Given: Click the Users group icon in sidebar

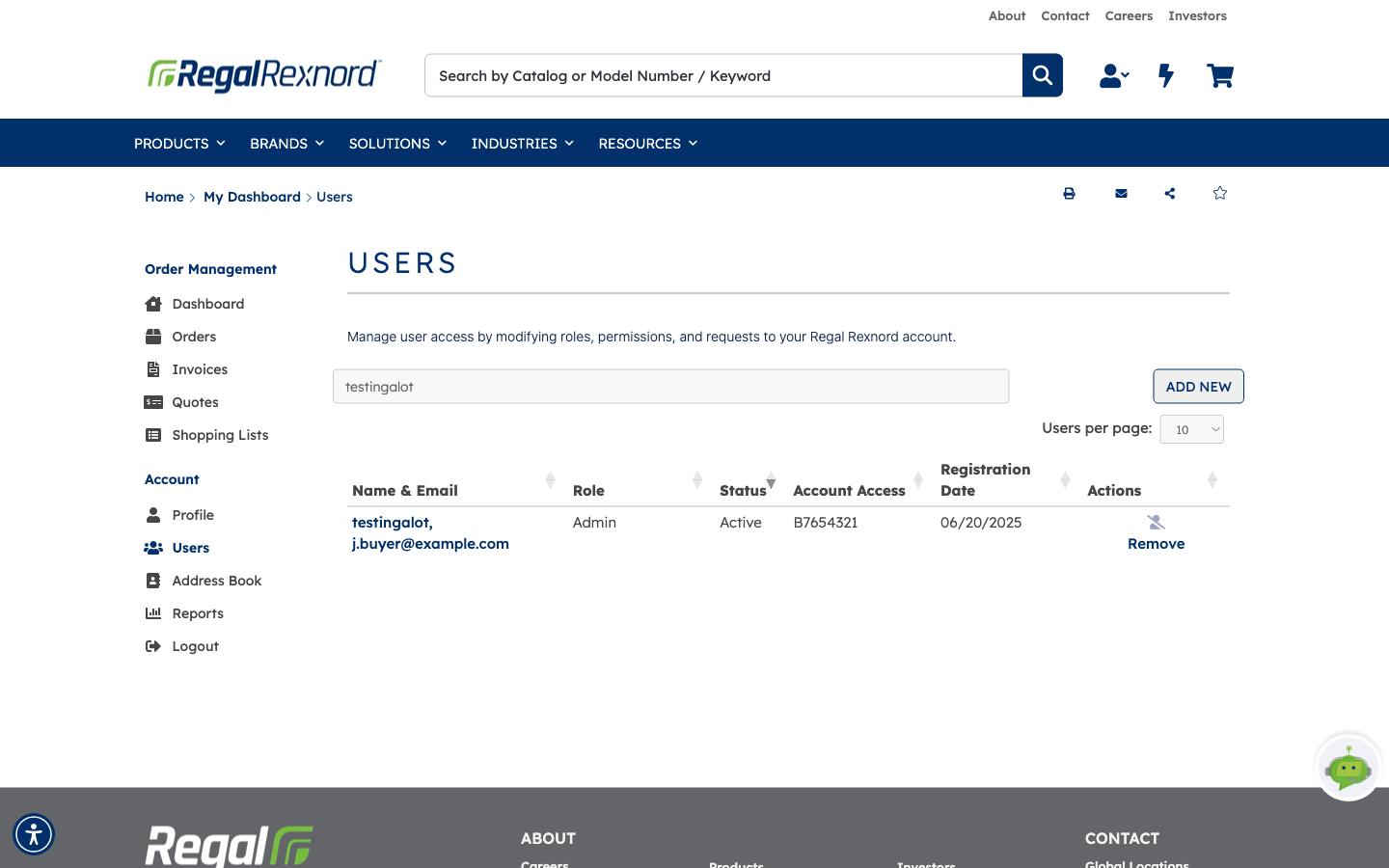Looking at the screenshot, I should [x=153, y=548].
